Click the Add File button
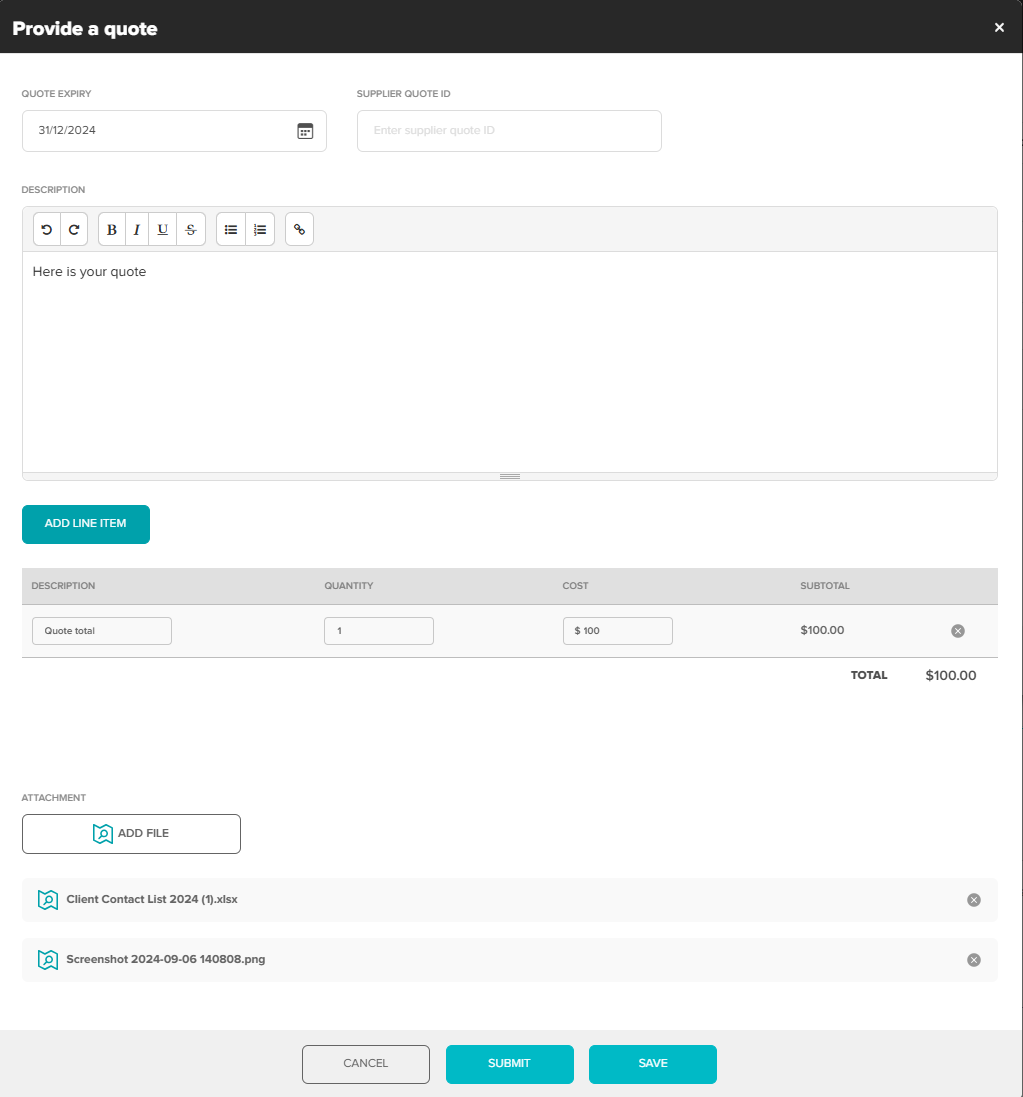The width and height of the screenshot is (1023, 1097). point(132,834)
